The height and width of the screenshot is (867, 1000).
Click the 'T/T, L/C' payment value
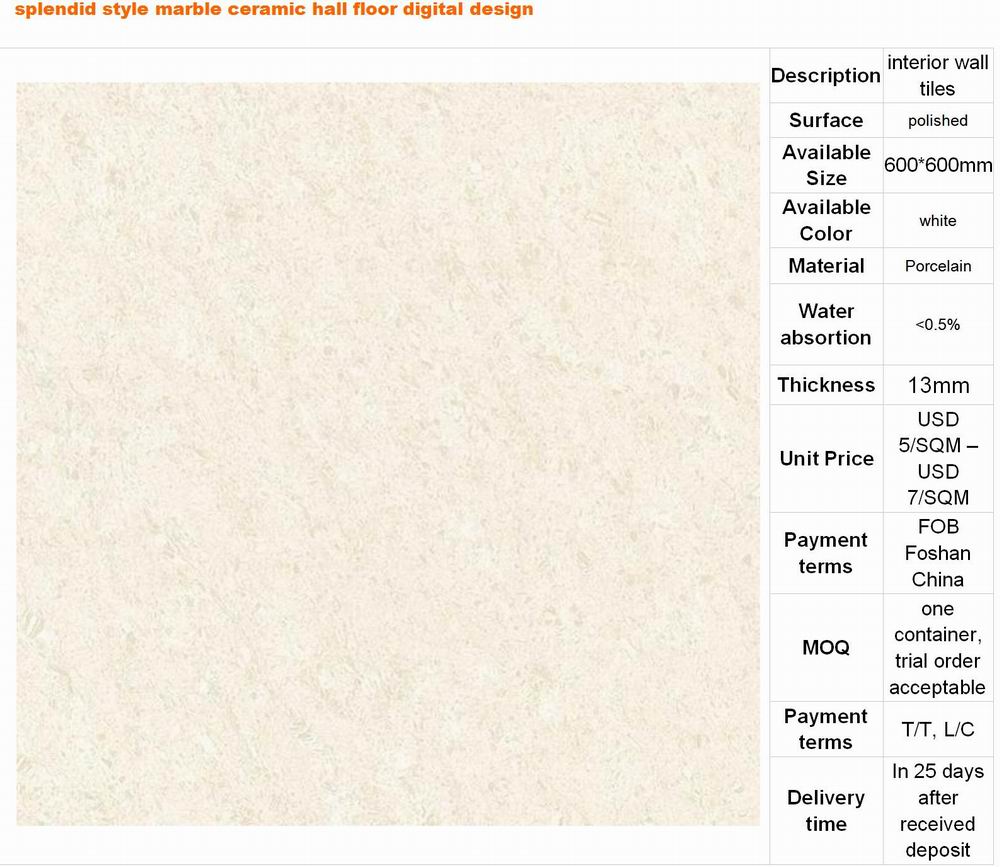click(x=937, y=730)
